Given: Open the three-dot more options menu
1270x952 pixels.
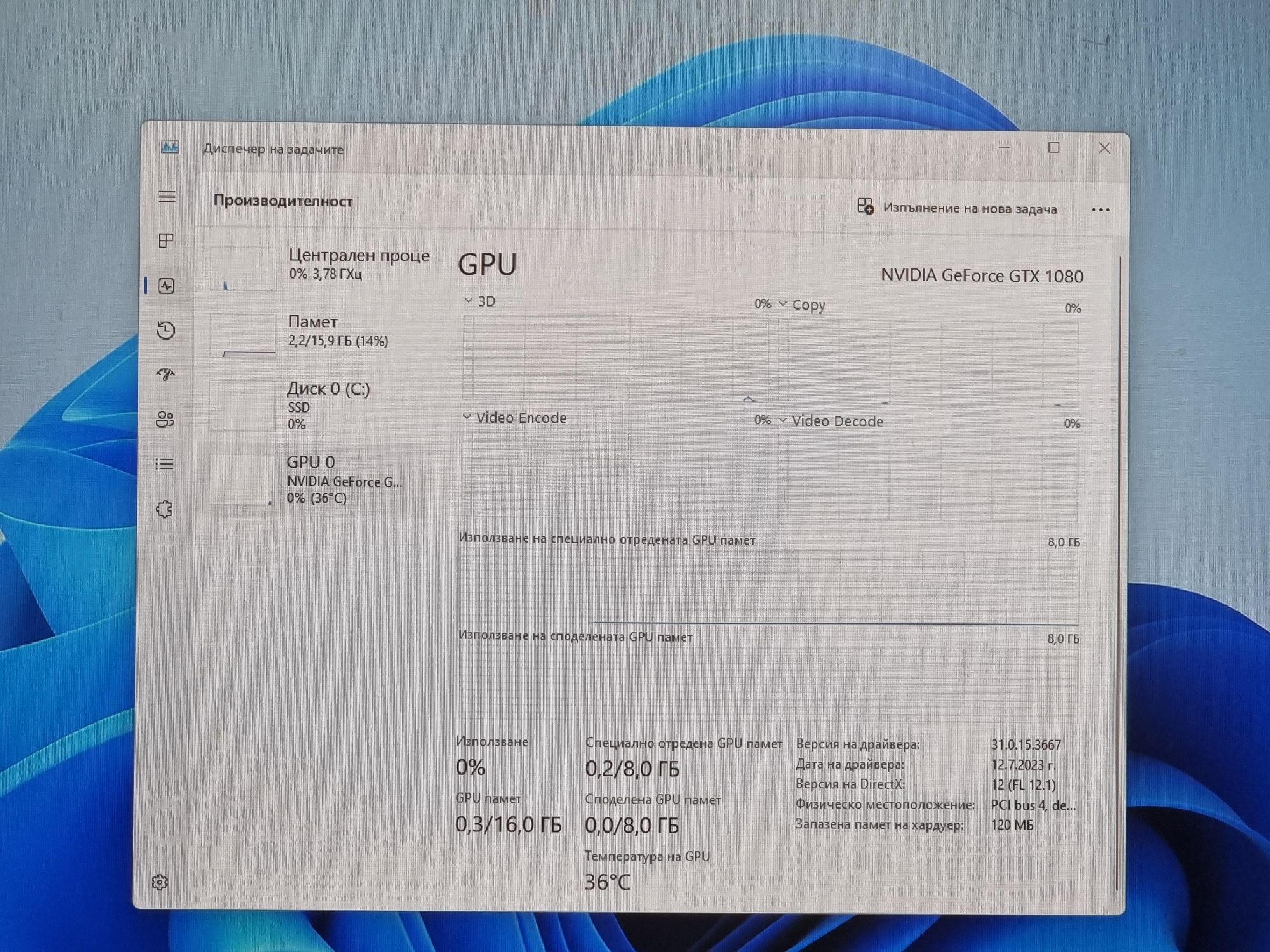Looking at the screenshot, I should 1100,209.
